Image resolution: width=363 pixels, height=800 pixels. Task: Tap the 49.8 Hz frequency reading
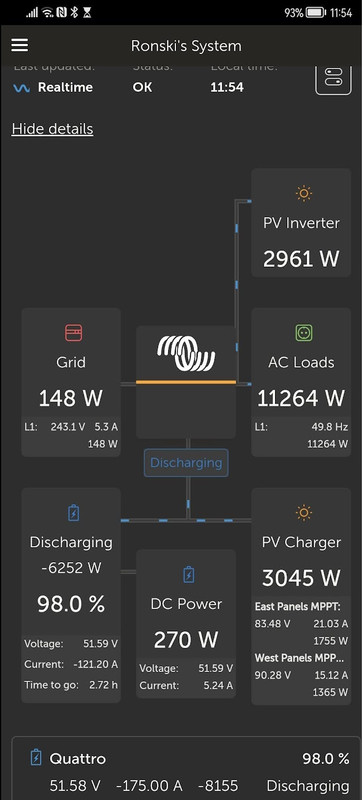point(330,427)
